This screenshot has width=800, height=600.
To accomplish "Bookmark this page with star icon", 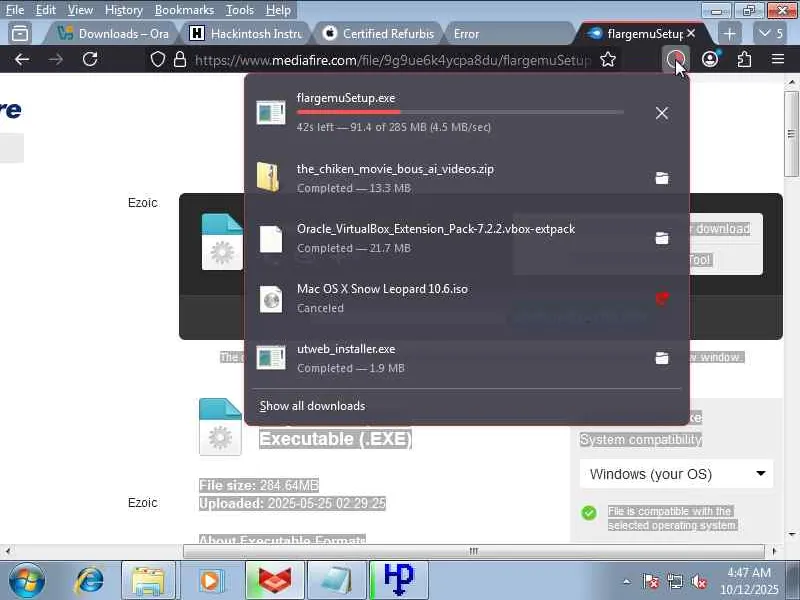I will point(608,60).
